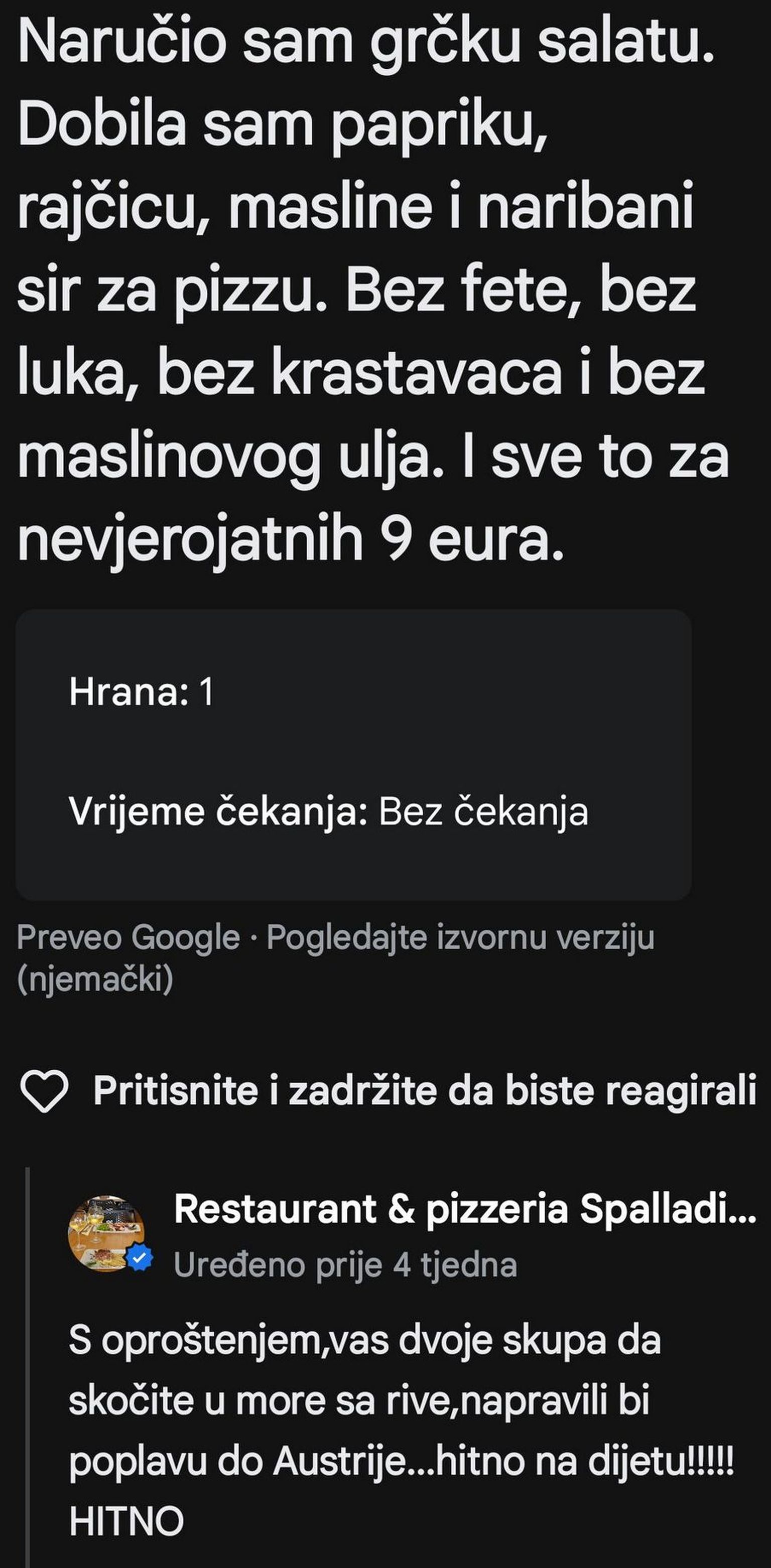Click the "1" score beside Hrana
This screenshot has height=1568, width=771.
coord(206,692)
